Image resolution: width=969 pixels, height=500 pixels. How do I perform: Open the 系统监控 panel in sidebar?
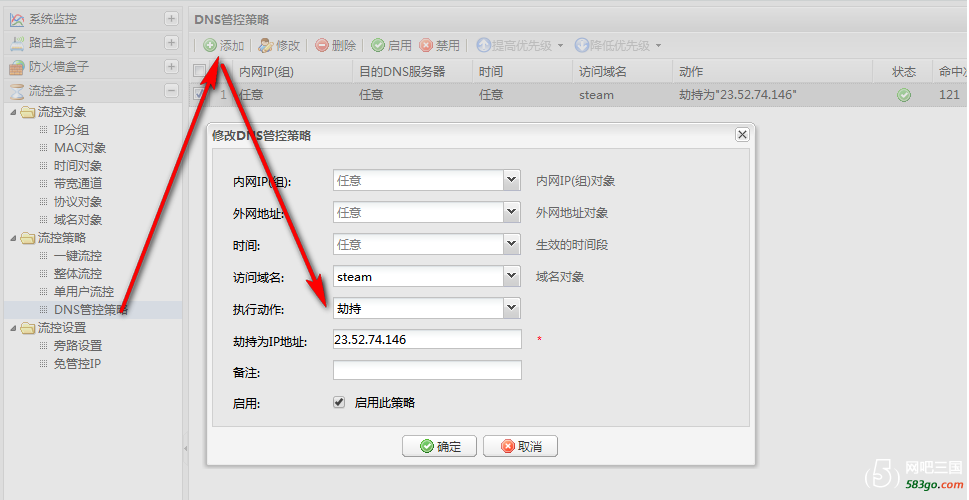click(x=53, y=19)
